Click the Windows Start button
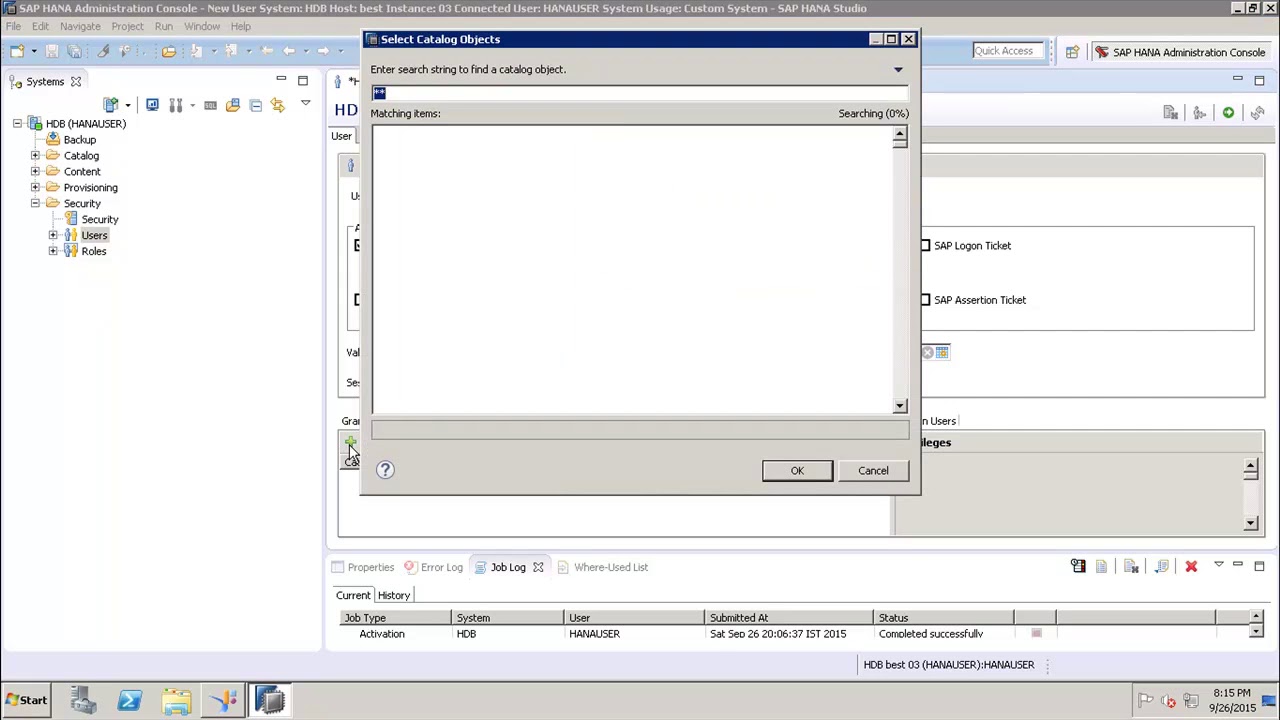This screenshot has width=1280, height=720. (25, 700)
